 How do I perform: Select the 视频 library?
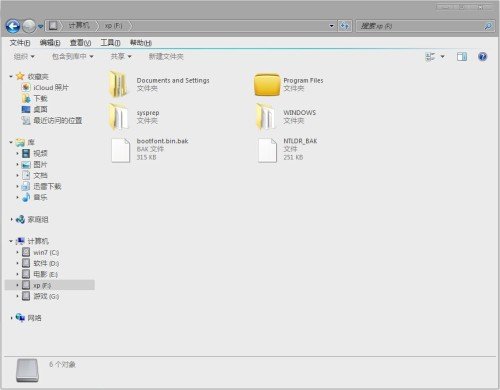(x=40, y=153)
